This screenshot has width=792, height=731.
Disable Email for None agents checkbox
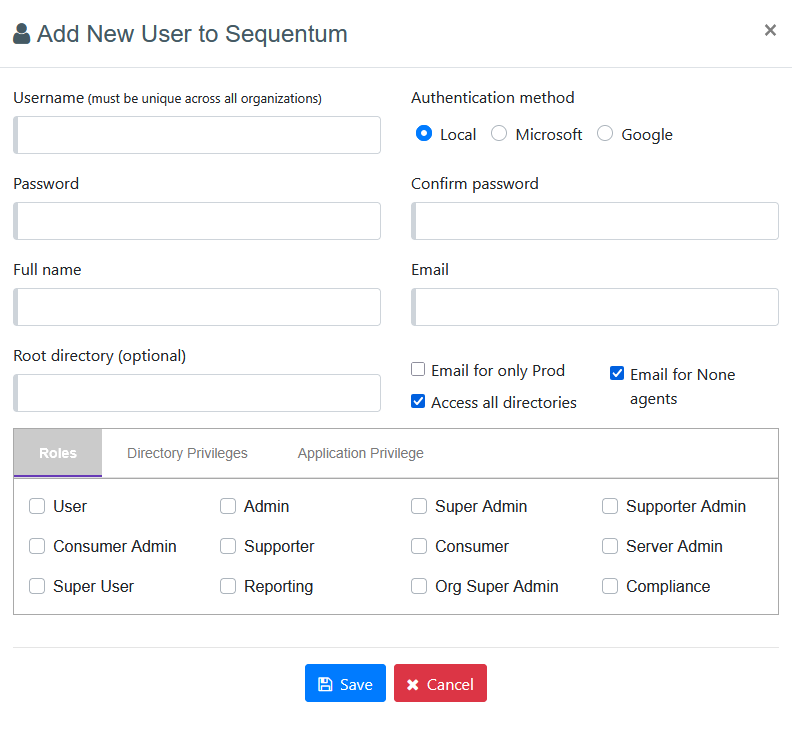pos(617,374)
